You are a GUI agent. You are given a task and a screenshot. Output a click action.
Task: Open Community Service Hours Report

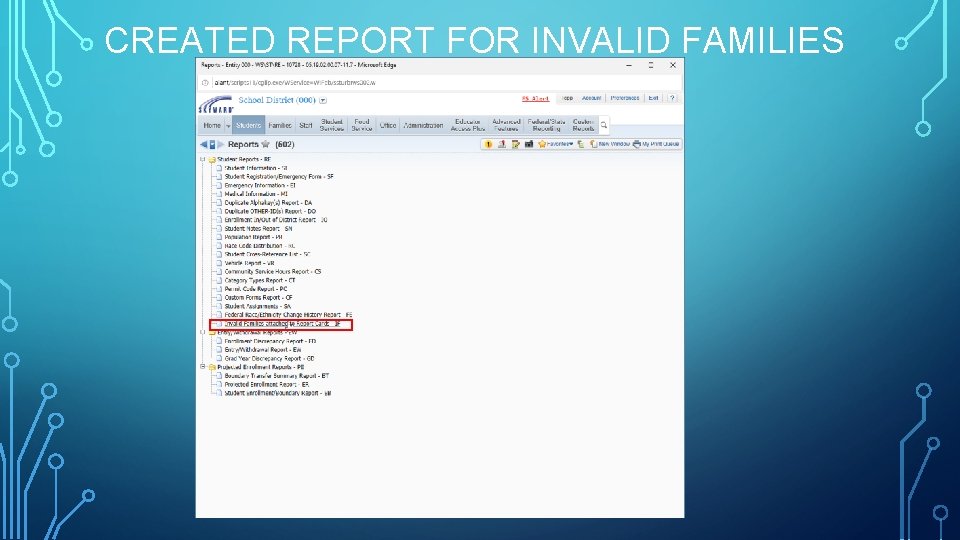point(272,271)
